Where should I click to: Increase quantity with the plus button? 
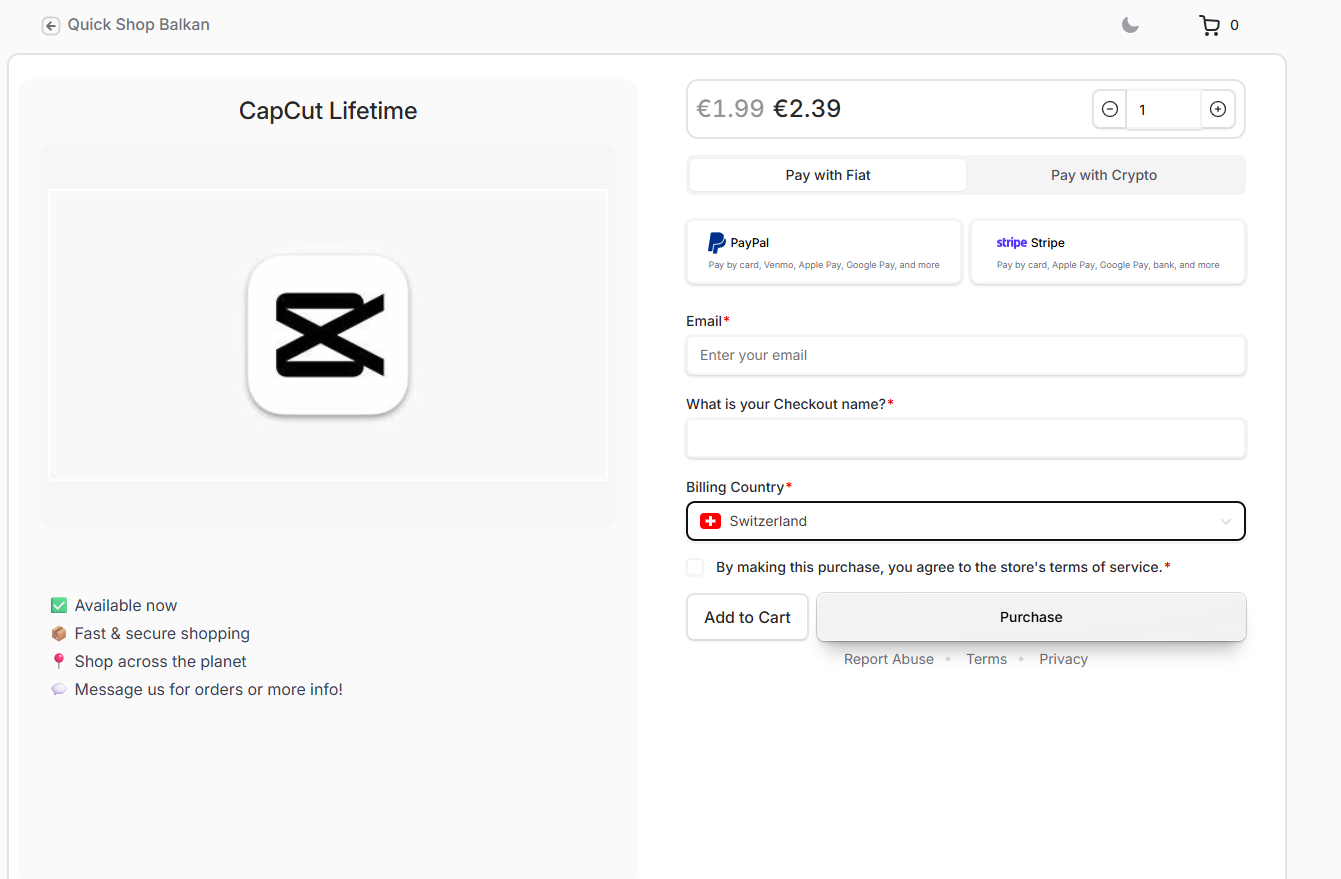coord(1218,110)
